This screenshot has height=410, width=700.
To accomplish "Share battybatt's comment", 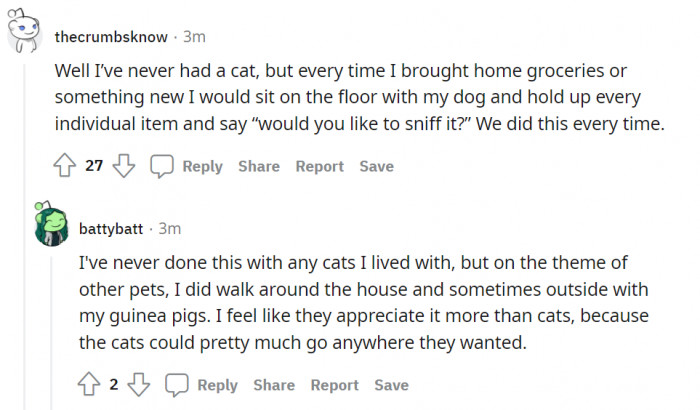I will point(273,384).
